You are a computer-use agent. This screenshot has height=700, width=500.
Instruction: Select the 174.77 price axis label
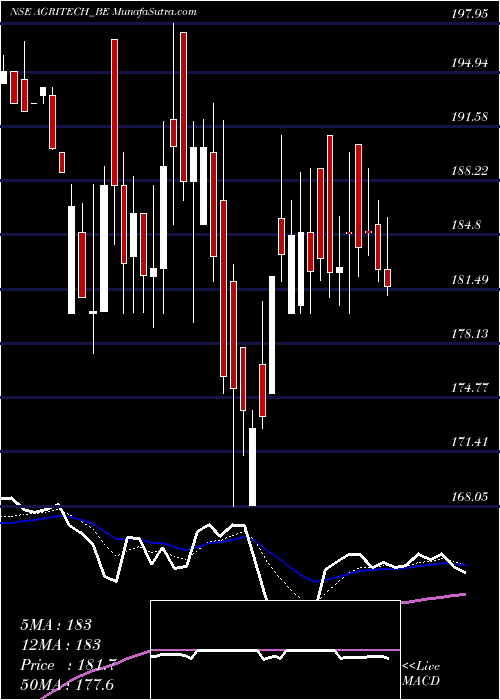(x=469, y=388)
